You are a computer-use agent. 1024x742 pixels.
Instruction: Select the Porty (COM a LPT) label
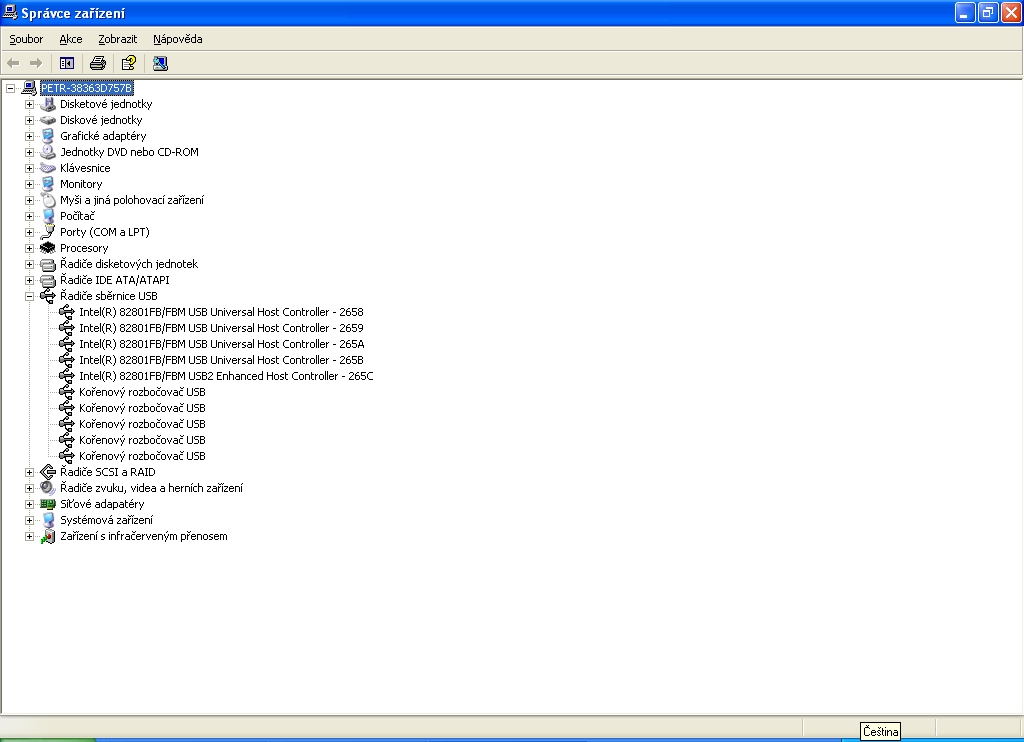[x=104, y=232]
